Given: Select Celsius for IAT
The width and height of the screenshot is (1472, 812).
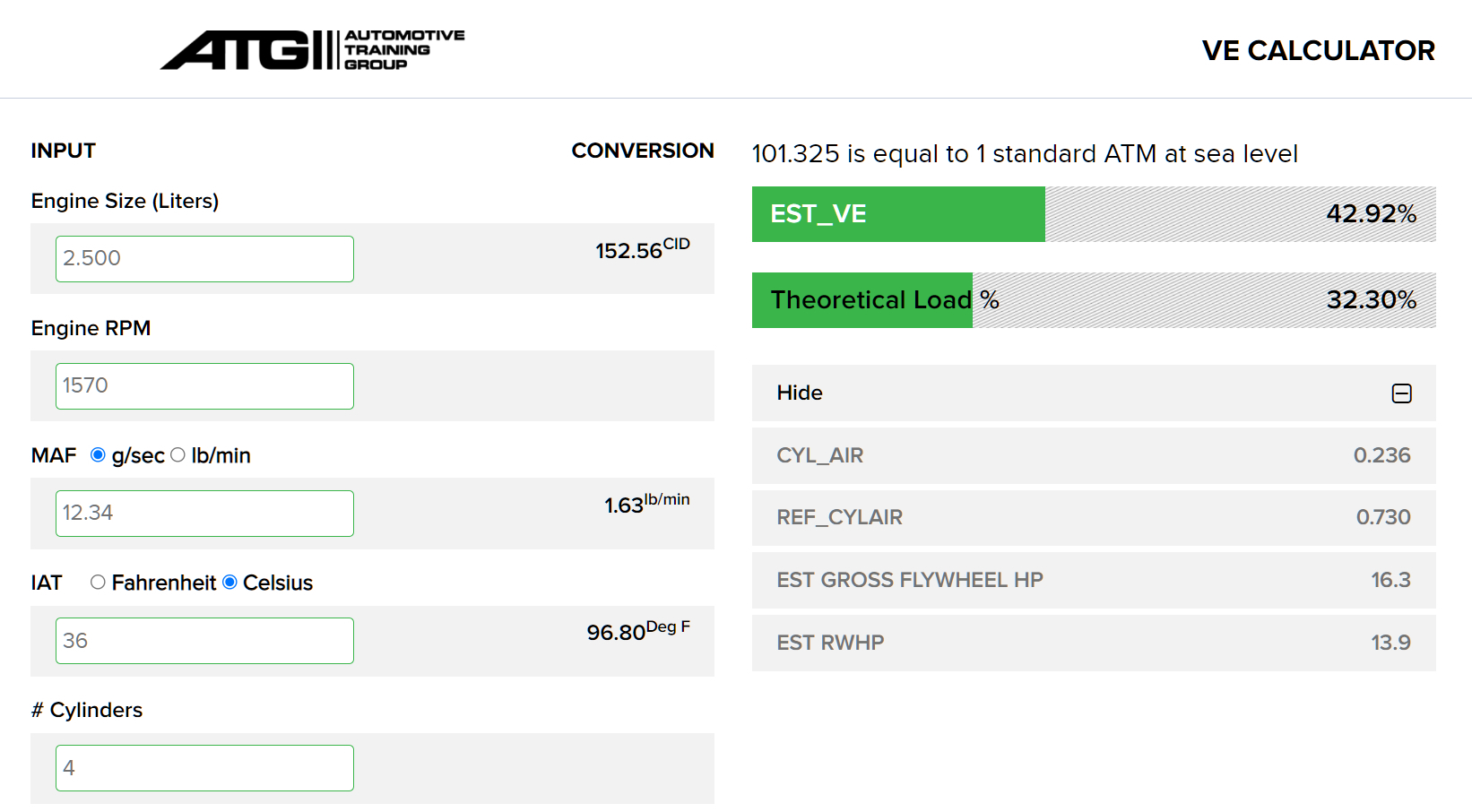Looking at the screenshot, I should (x=230, y=583).
